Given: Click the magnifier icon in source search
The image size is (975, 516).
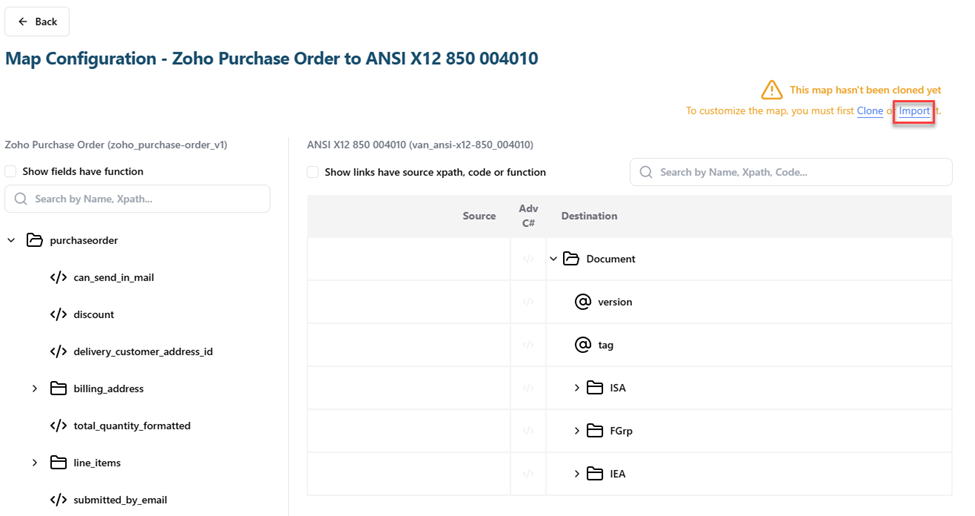Looking at the screenshot, I should click(x=21, y=199).
